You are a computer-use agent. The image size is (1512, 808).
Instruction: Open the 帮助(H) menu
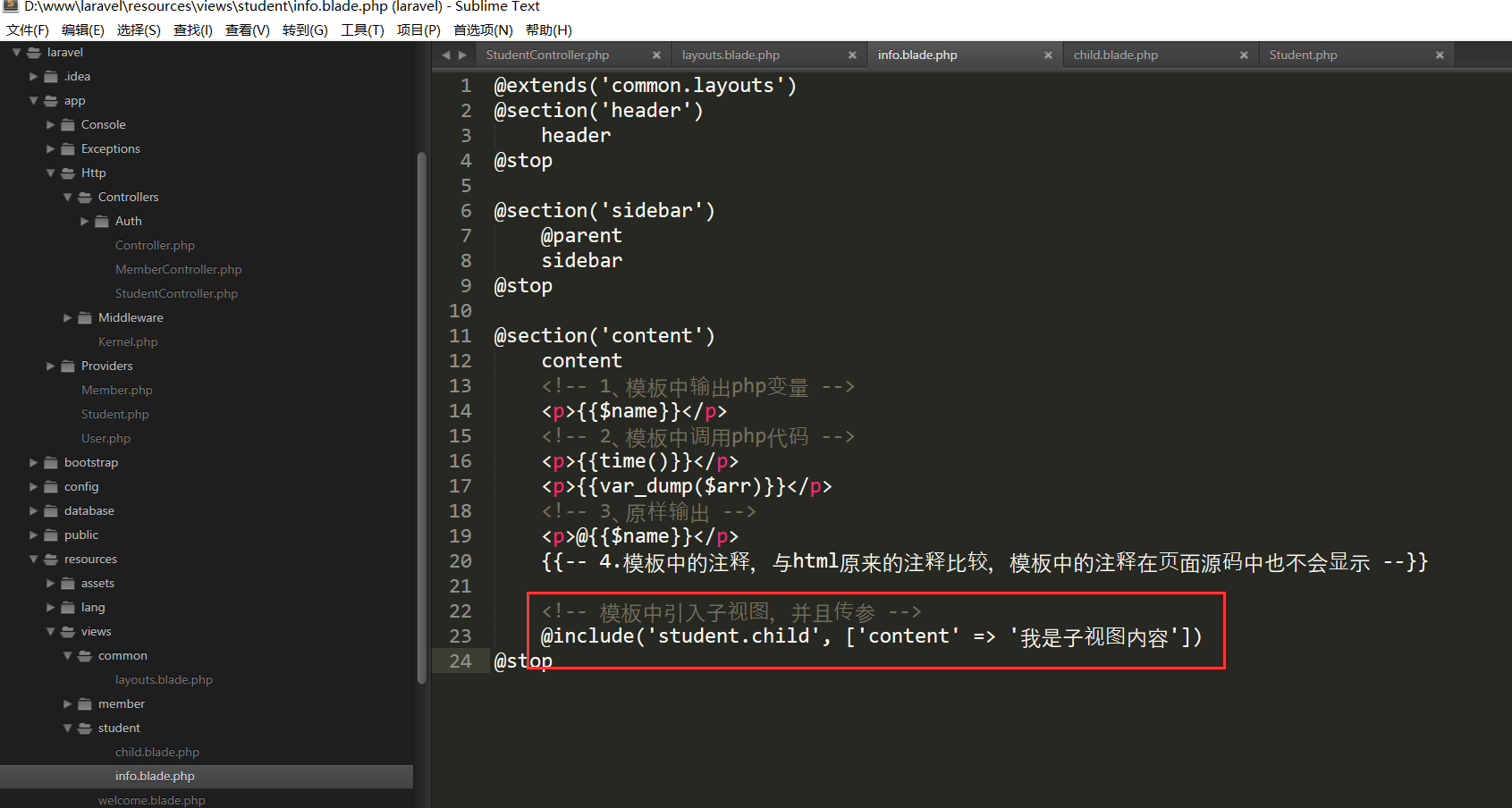pos(549,30)
